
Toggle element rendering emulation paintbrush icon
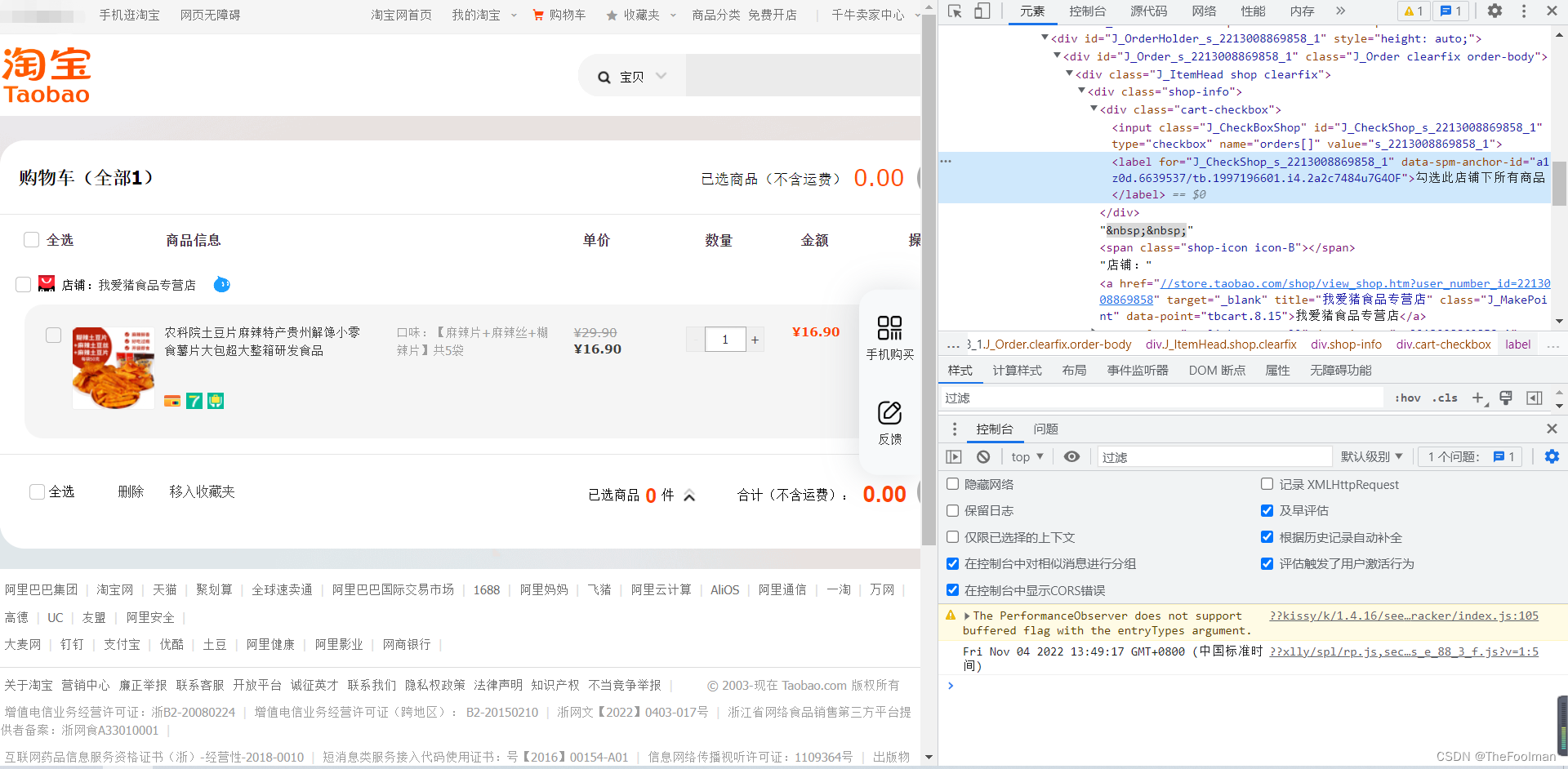[x=1506, y=398]
